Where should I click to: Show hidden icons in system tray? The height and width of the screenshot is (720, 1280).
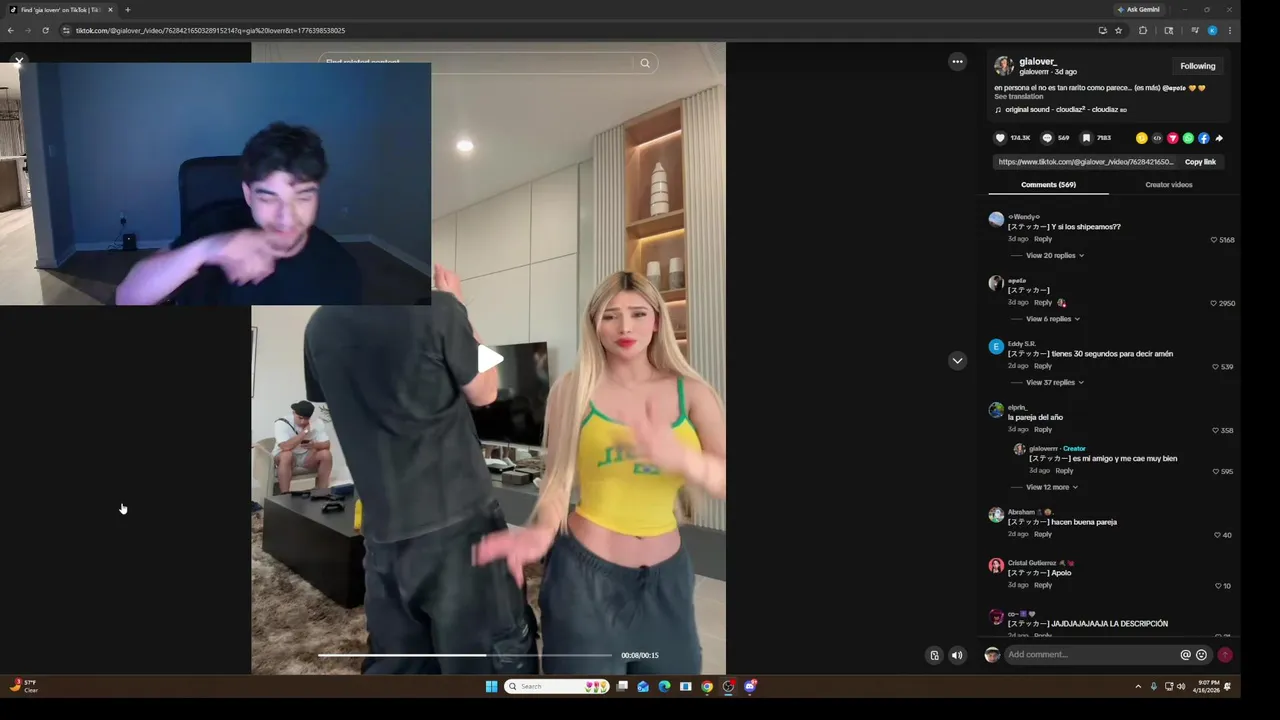click(x=1138, y=686)
